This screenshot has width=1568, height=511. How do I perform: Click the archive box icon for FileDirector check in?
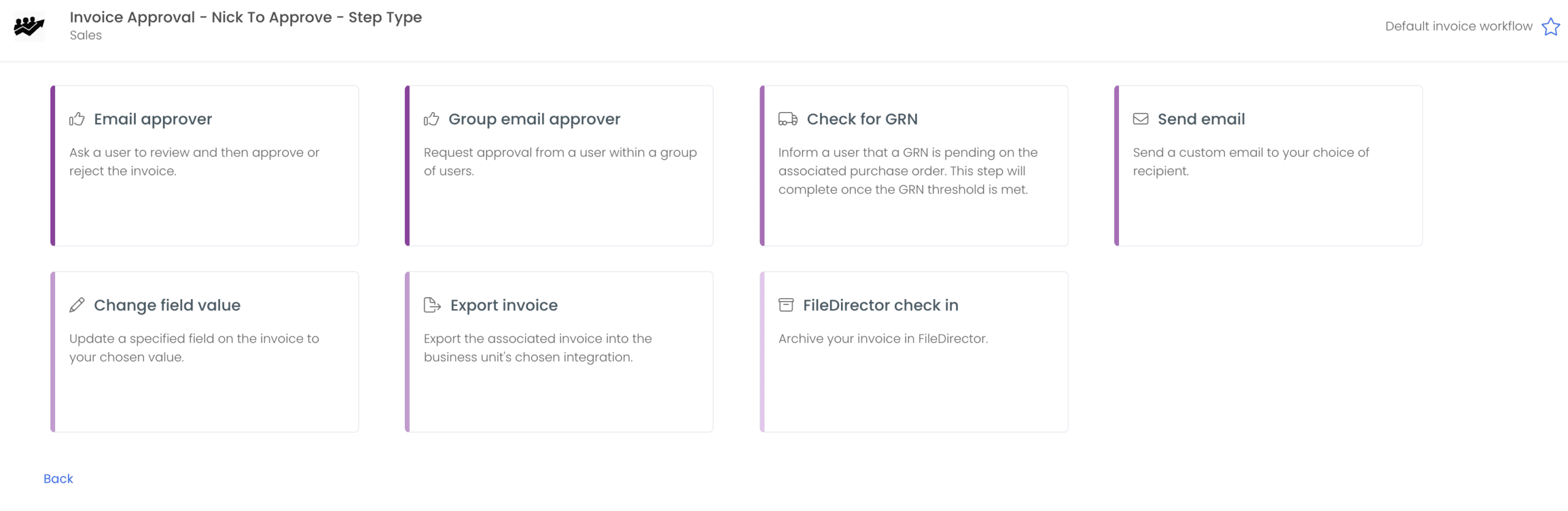tap(786, 305)
